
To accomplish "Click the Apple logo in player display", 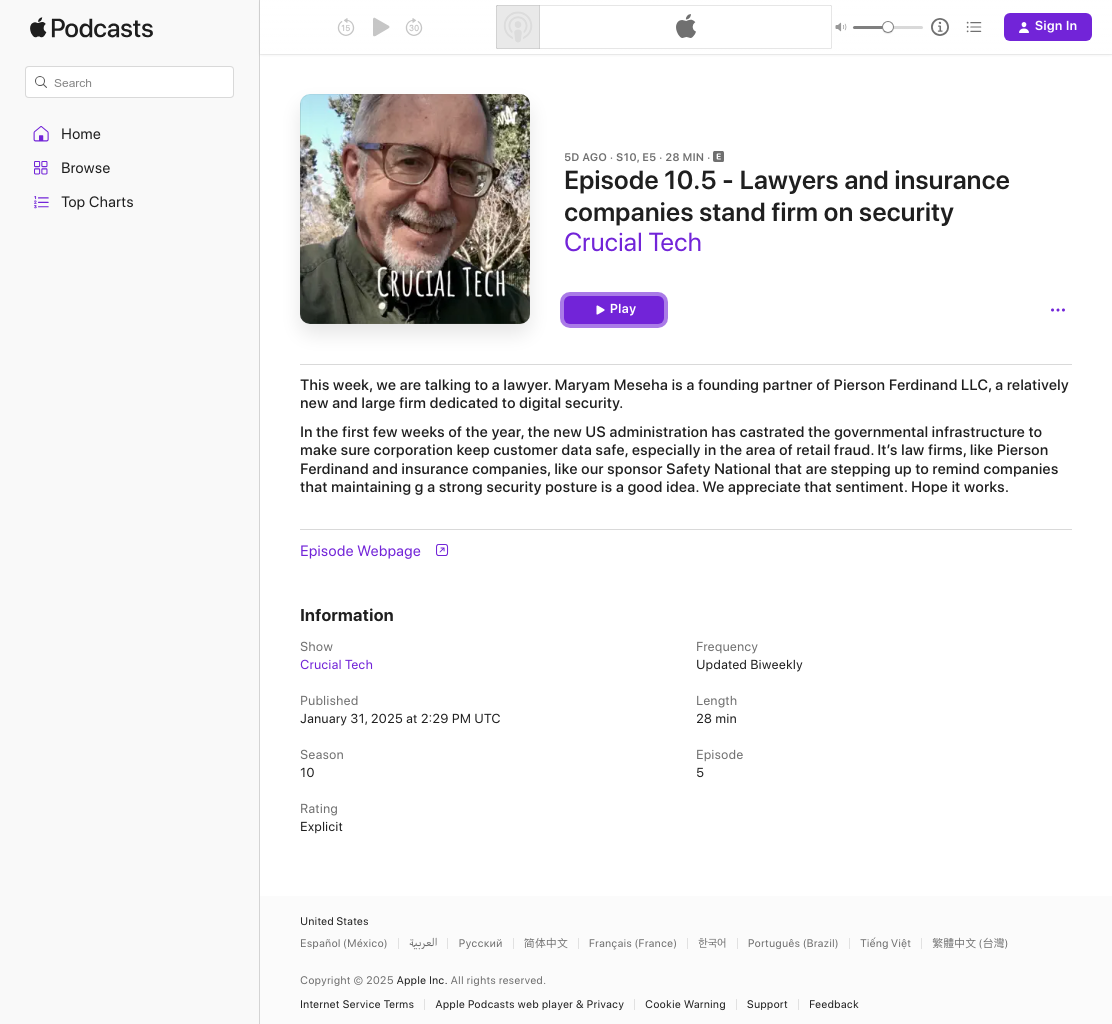I will coord(686,27).
